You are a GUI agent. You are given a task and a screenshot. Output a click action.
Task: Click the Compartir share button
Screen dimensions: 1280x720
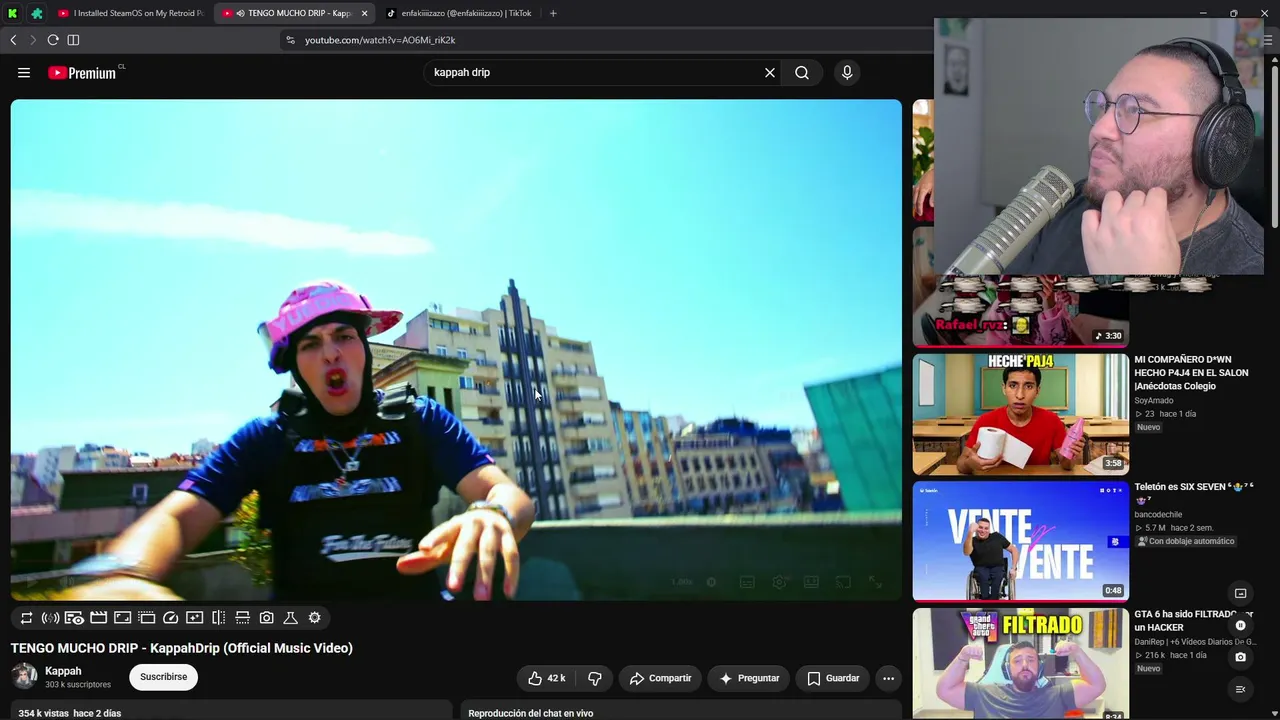[x=660, y=678]
